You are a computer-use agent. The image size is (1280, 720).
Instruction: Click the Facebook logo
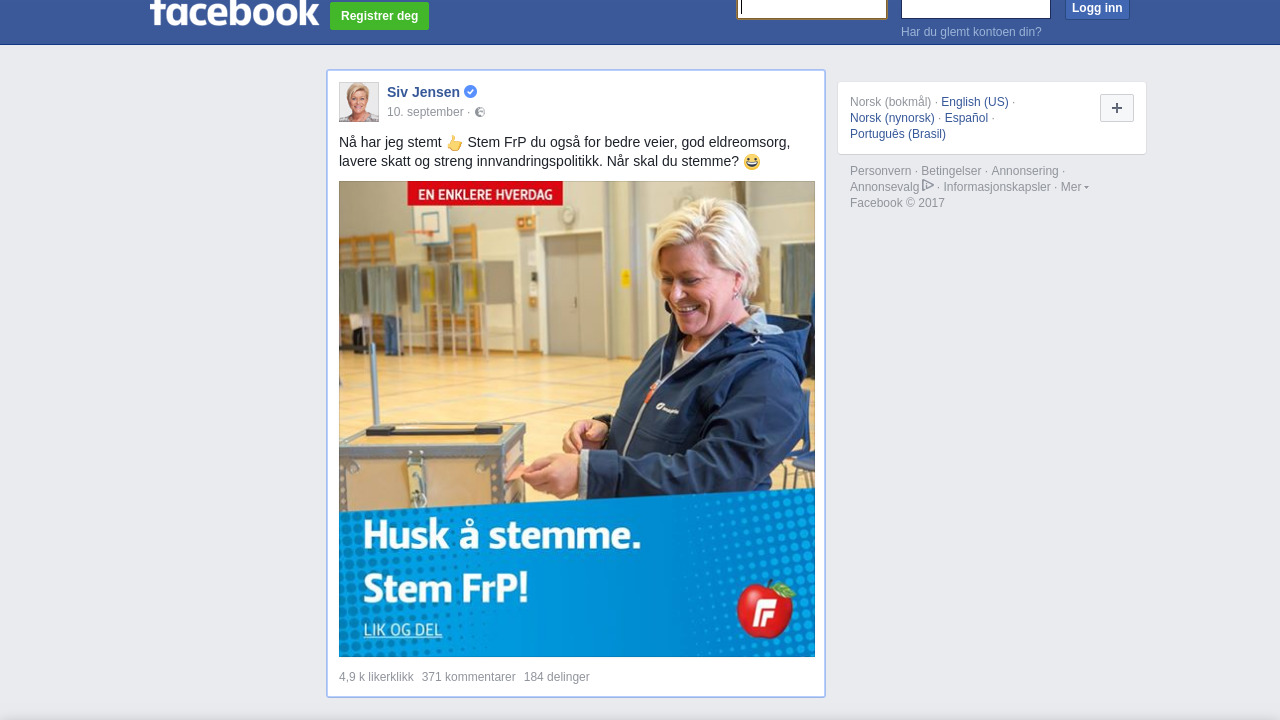pyautogui.click(x=234, y=12)
